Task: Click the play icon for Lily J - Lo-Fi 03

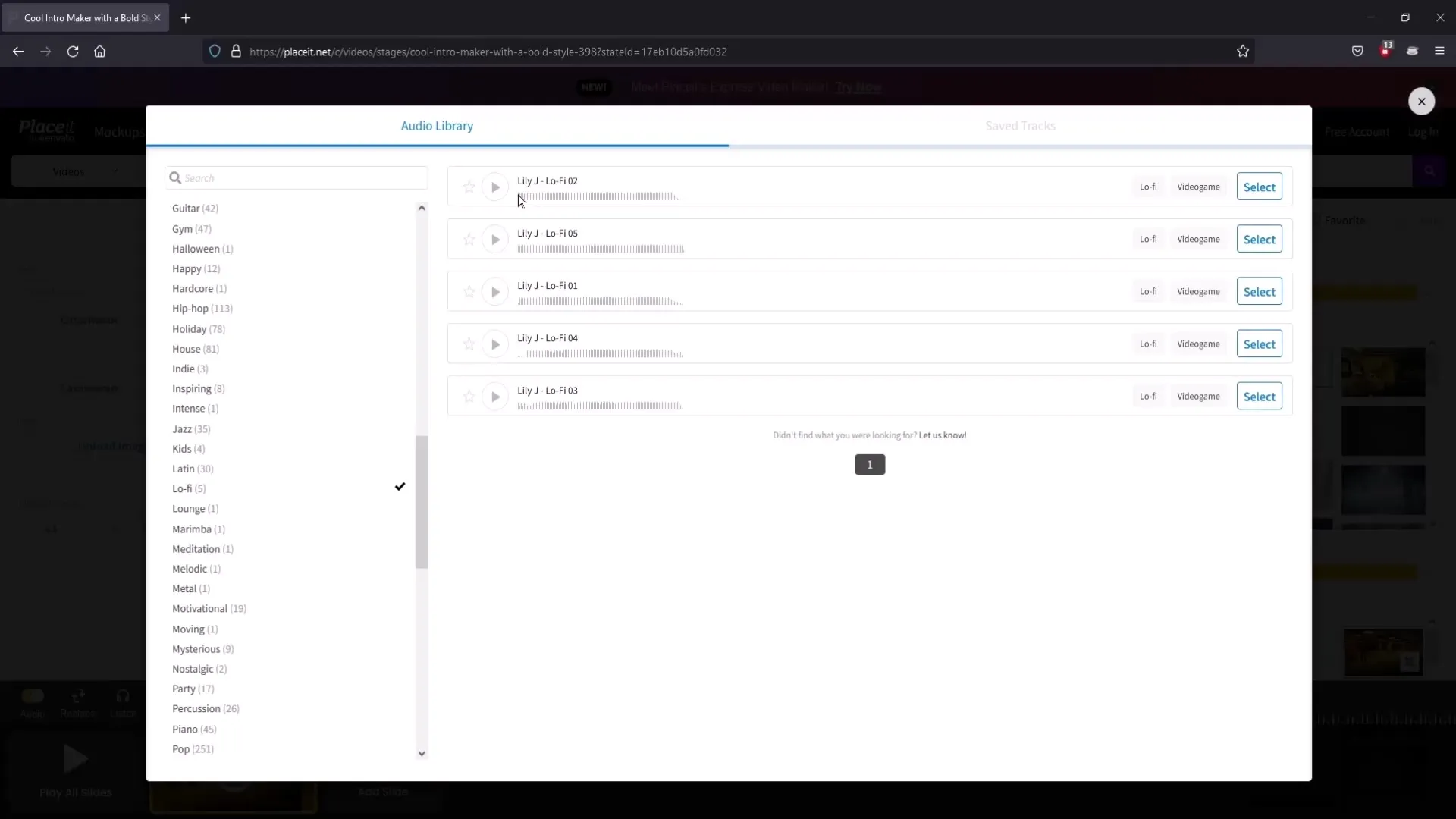Action: pyautogui.click(x=495, y=396)
